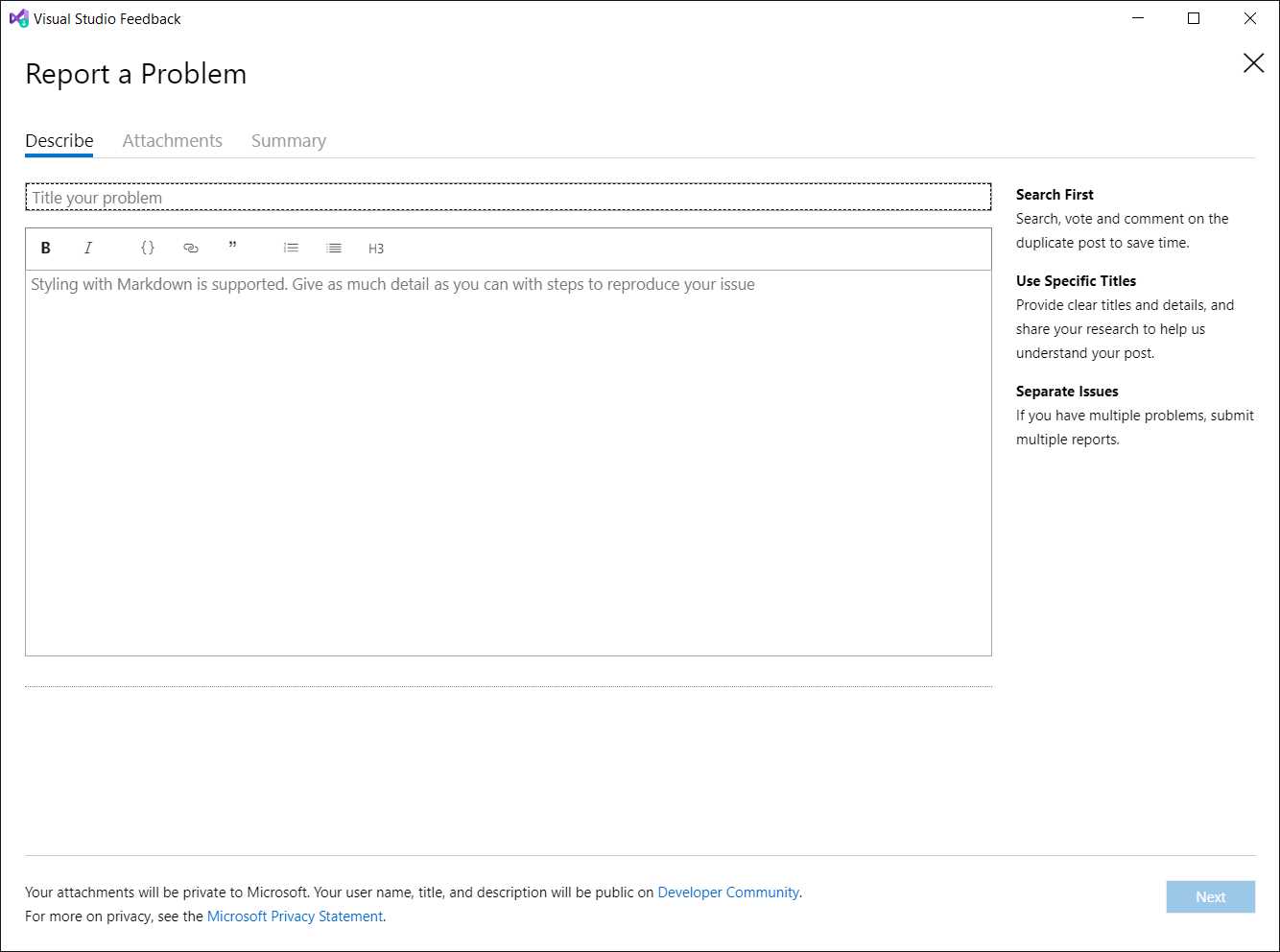Close the Report a Problem form
This screenshot has width=1280, height=952.
1253,63
